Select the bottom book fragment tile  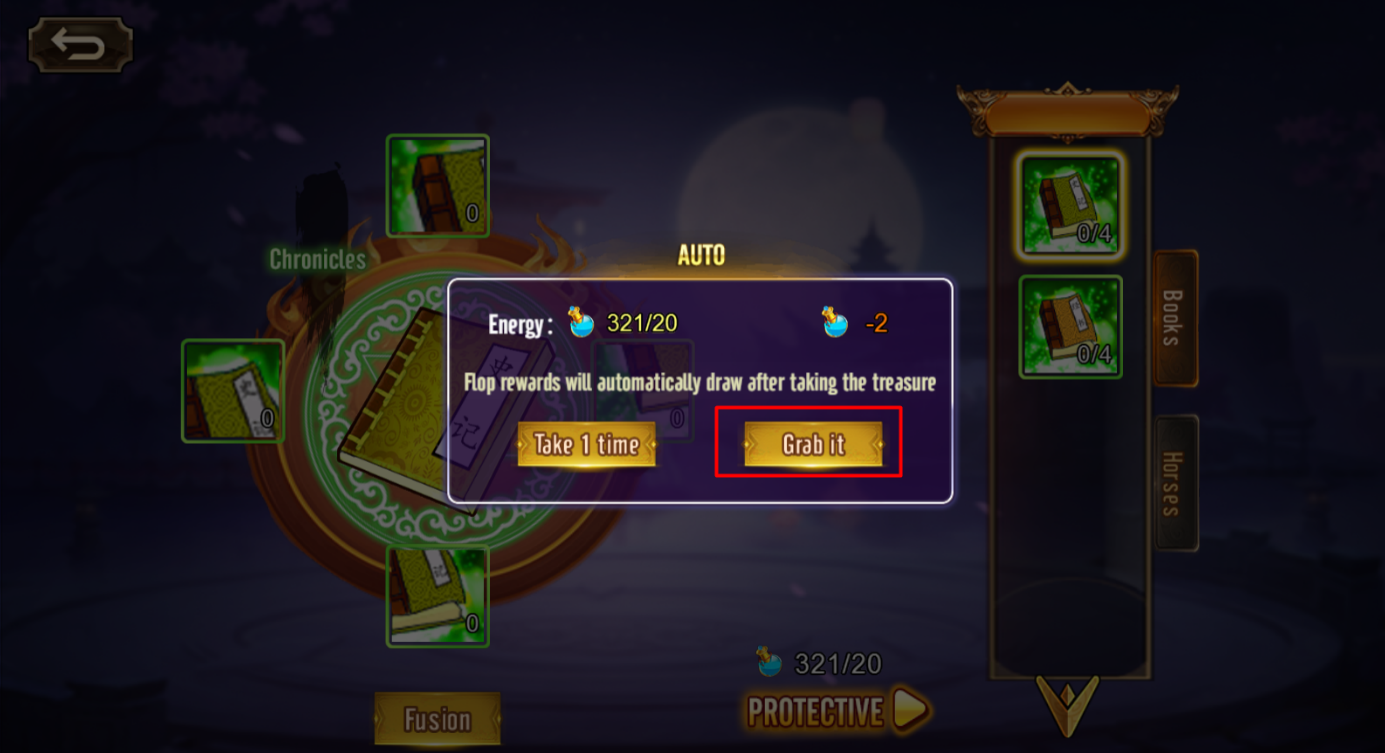point(438,596)
